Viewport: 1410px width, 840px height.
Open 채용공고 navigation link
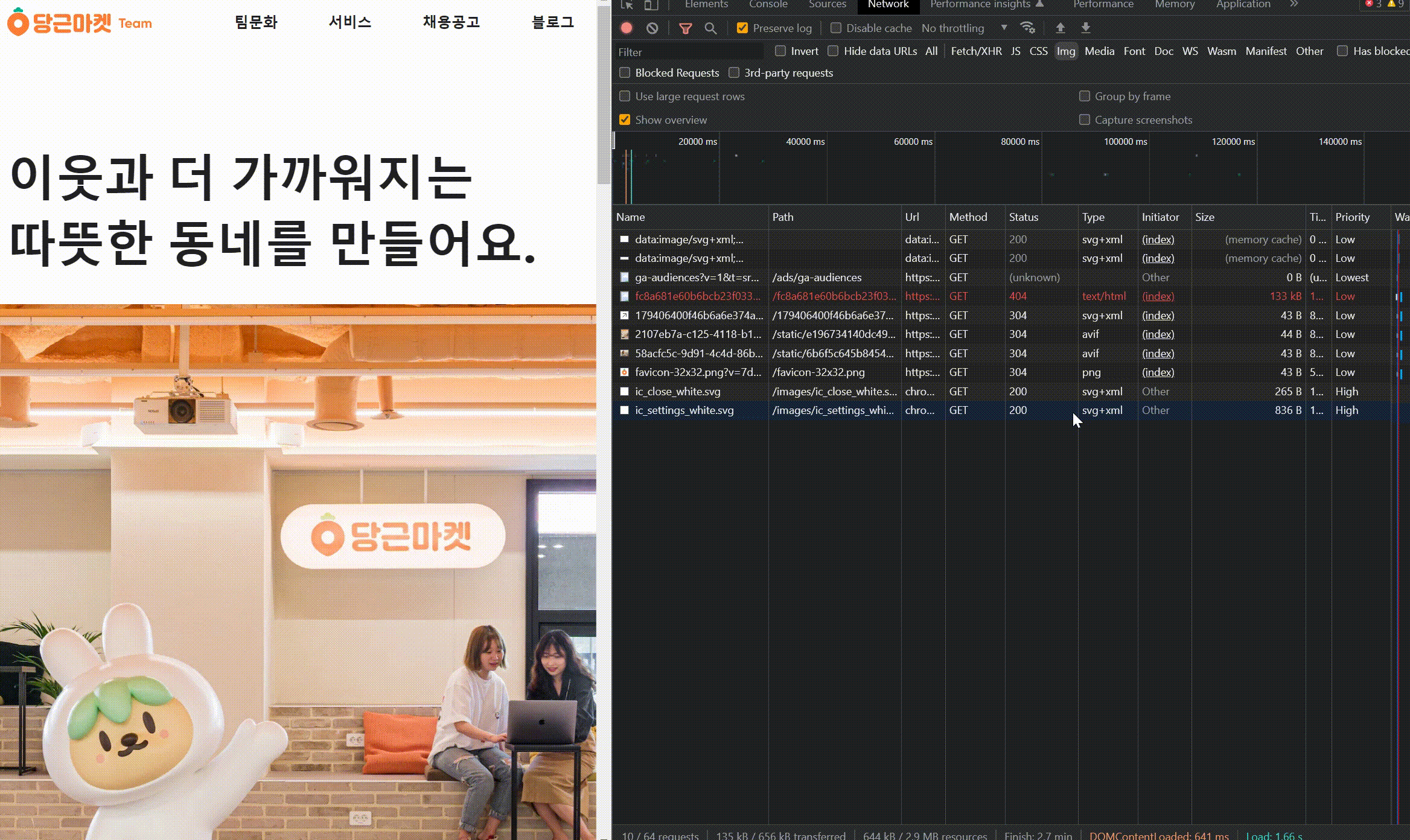point(451,22)
